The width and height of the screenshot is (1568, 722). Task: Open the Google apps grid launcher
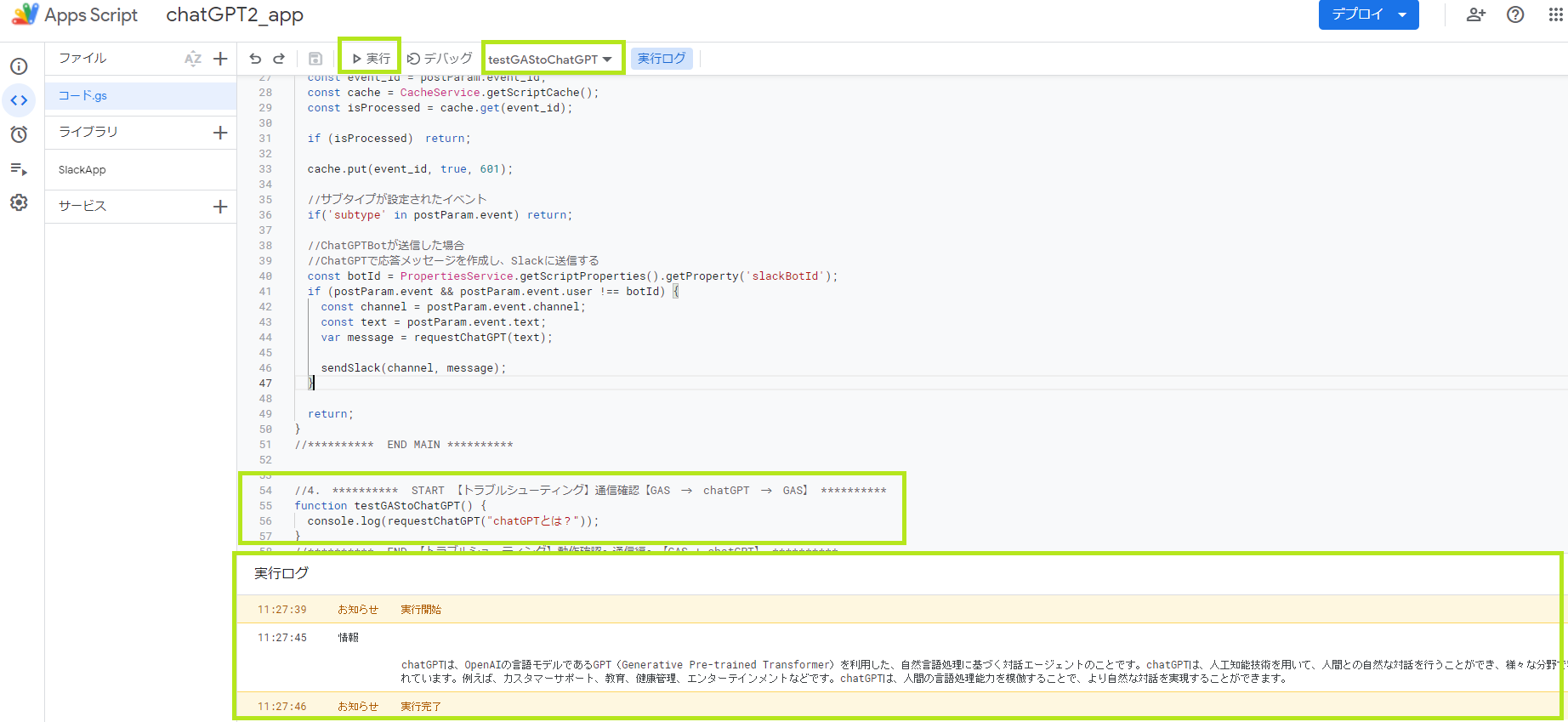click(x=1555, y=14)
